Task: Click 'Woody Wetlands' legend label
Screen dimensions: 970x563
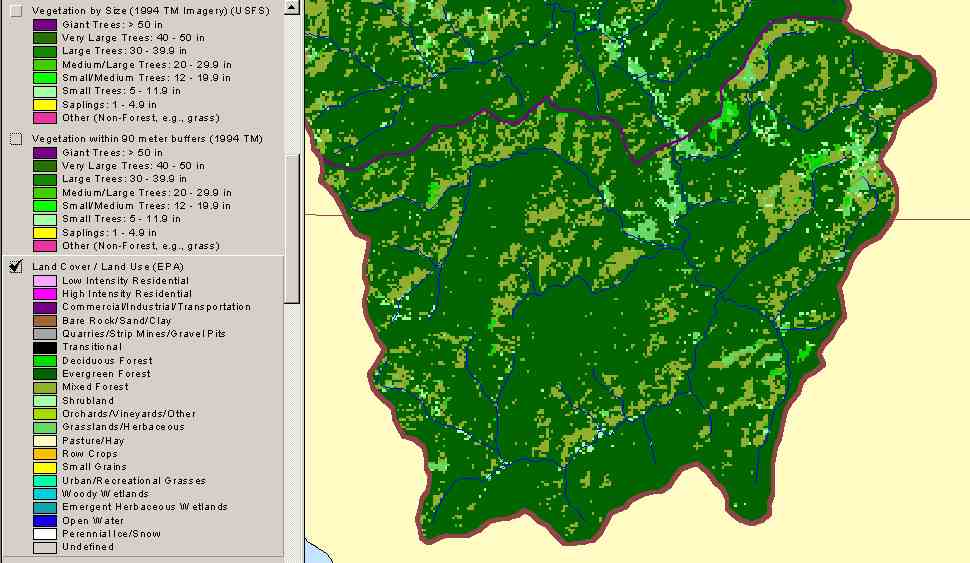Action: click(x=105, y=494)
